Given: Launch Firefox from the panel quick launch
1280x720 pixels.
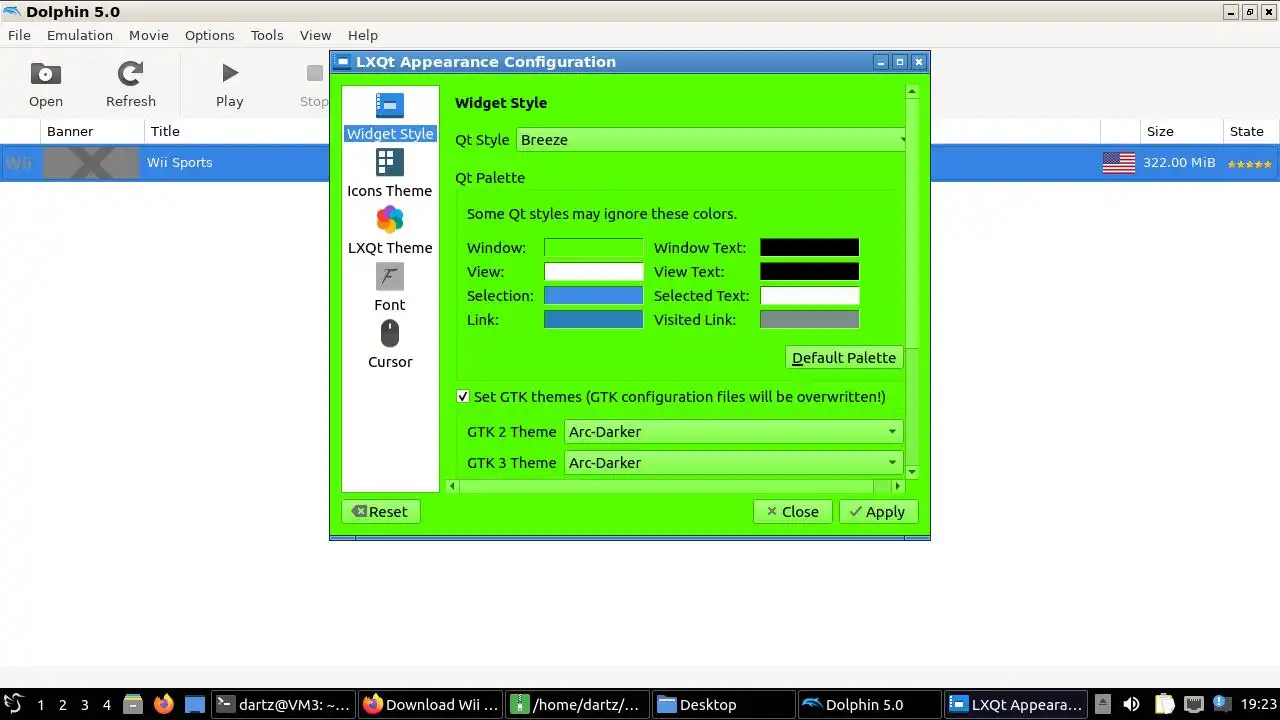Looking at the screenshot, I should (163, 704).
